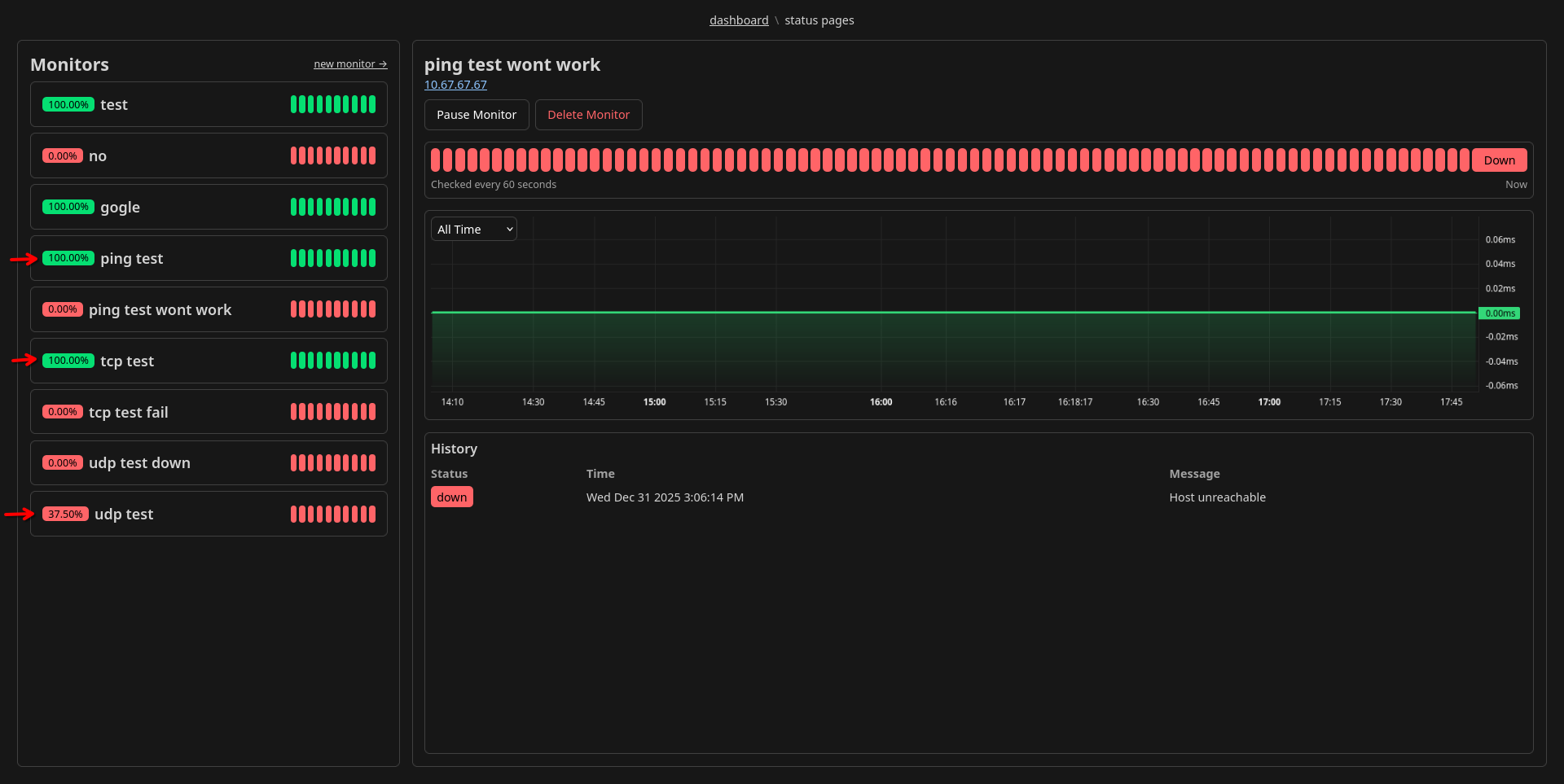Click the red Down status badge

coord(1499,160)
